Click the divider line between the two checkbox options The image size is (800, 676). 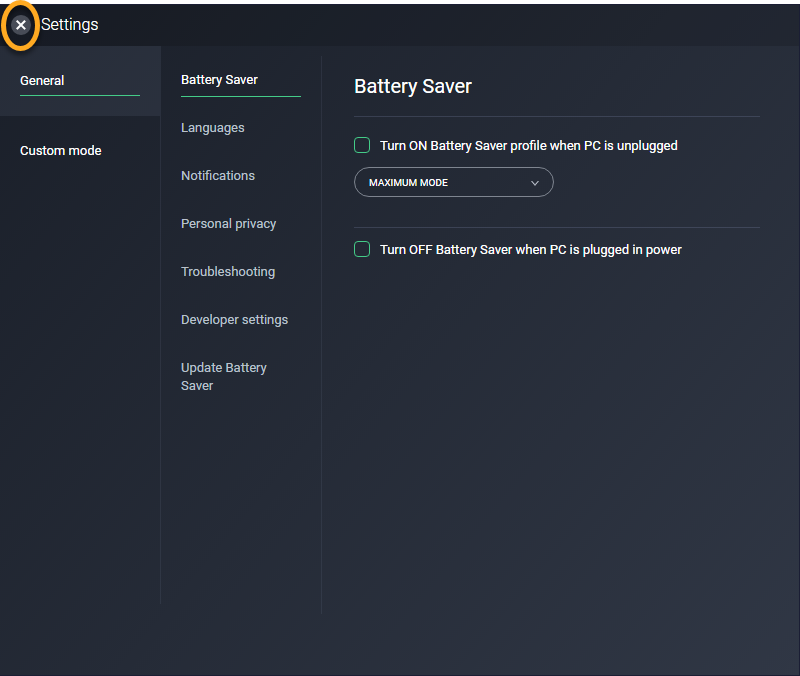[x=557, y=227]
